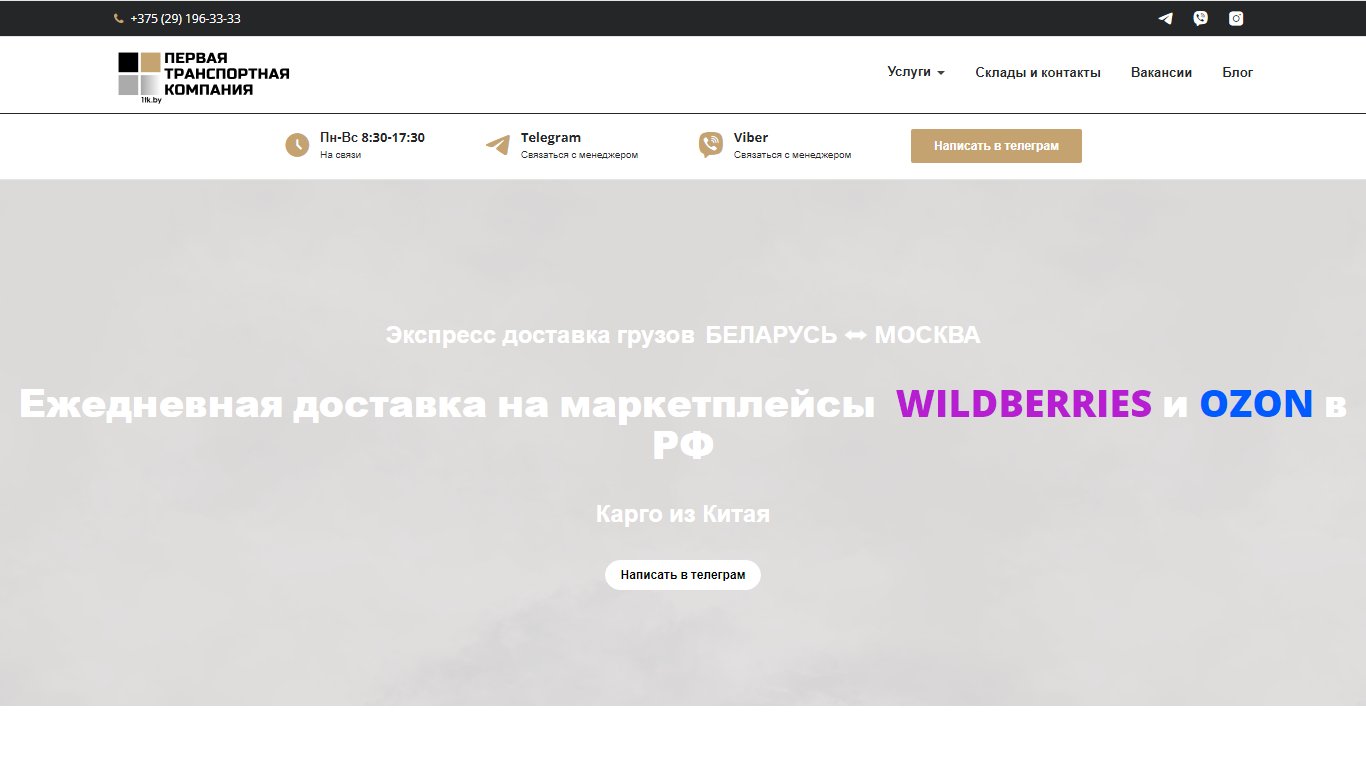Image resolution: width=1366 pixels, height=768 pixels.
Task: Go to the Блог page
Action: coord(1237,72)
